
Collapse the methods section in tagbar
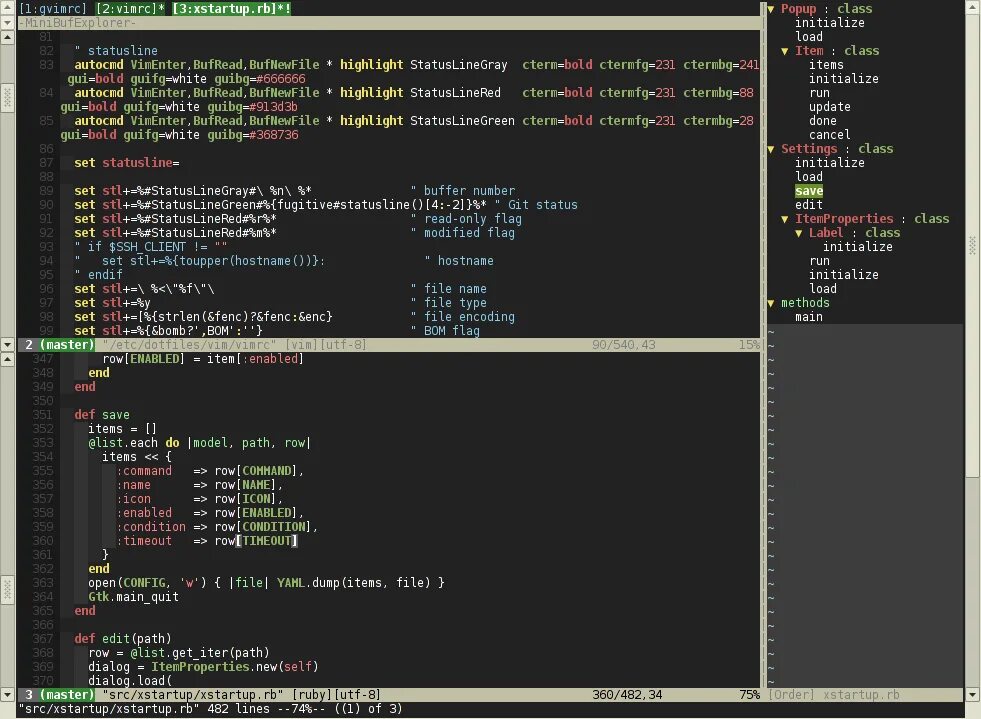pyautogui.click(x=771, y=303)
